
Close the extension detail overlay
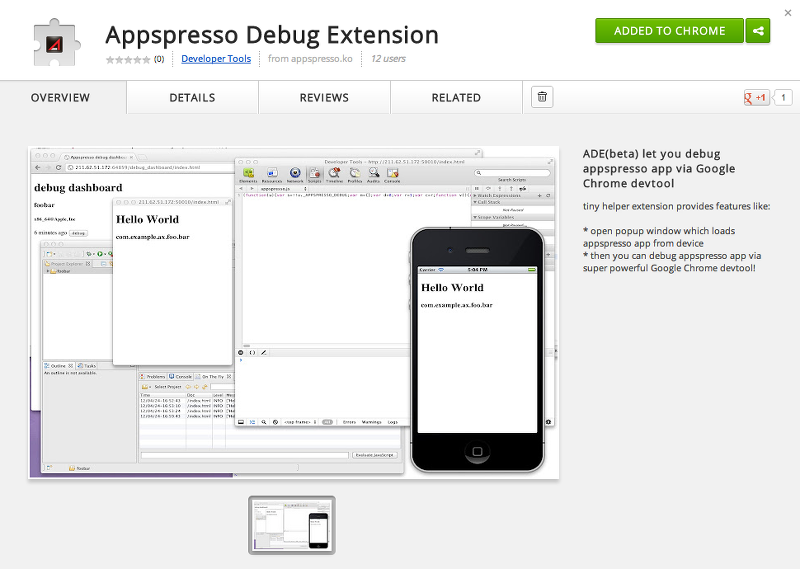click(788, 13)
